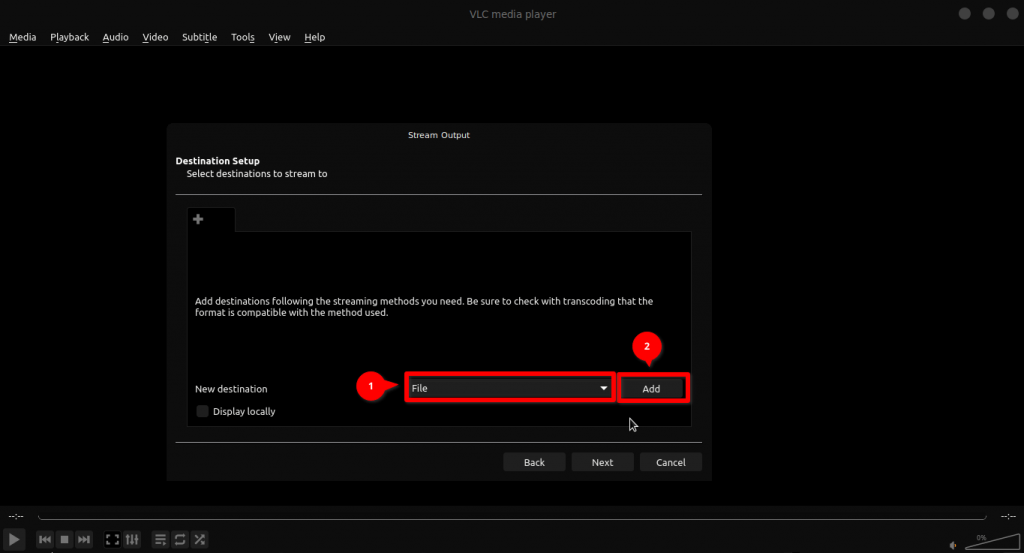The image size is (1024, 553).
Task: Click the Add destination button
Action: pyautogui.click(x=651, y=388)
